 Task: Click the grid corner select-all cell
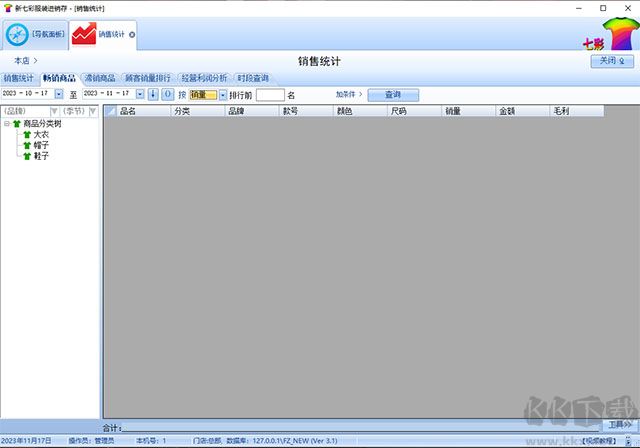[x=110, y=111]
